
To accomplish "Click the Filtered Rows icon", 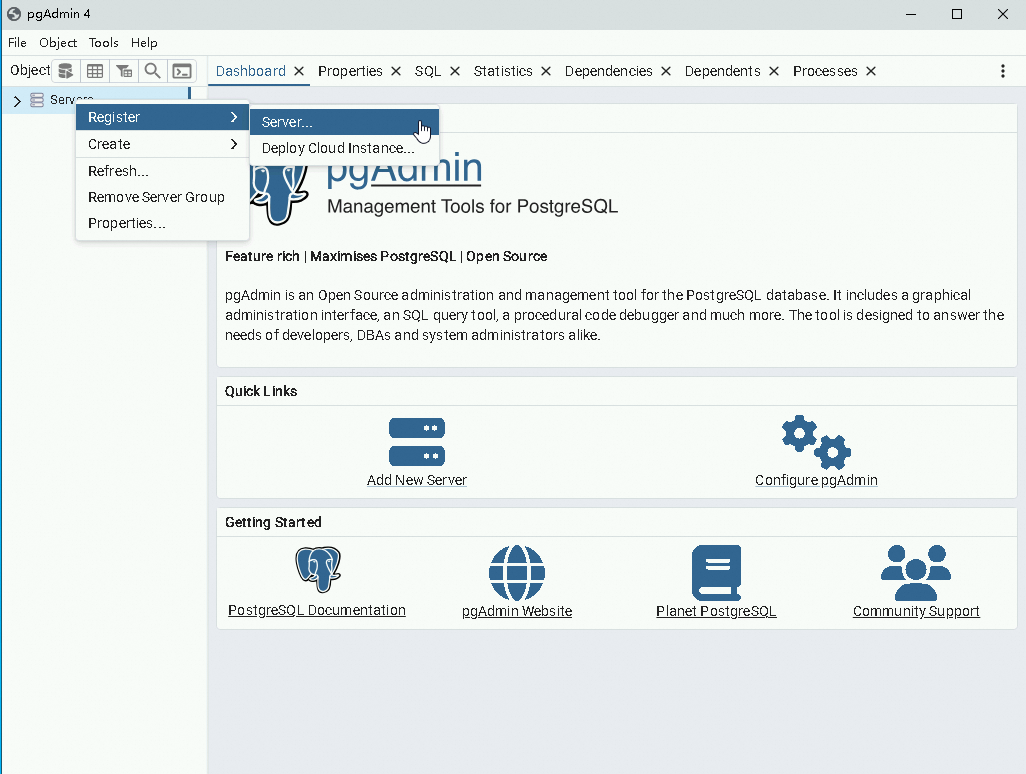I will coord(123,70).
